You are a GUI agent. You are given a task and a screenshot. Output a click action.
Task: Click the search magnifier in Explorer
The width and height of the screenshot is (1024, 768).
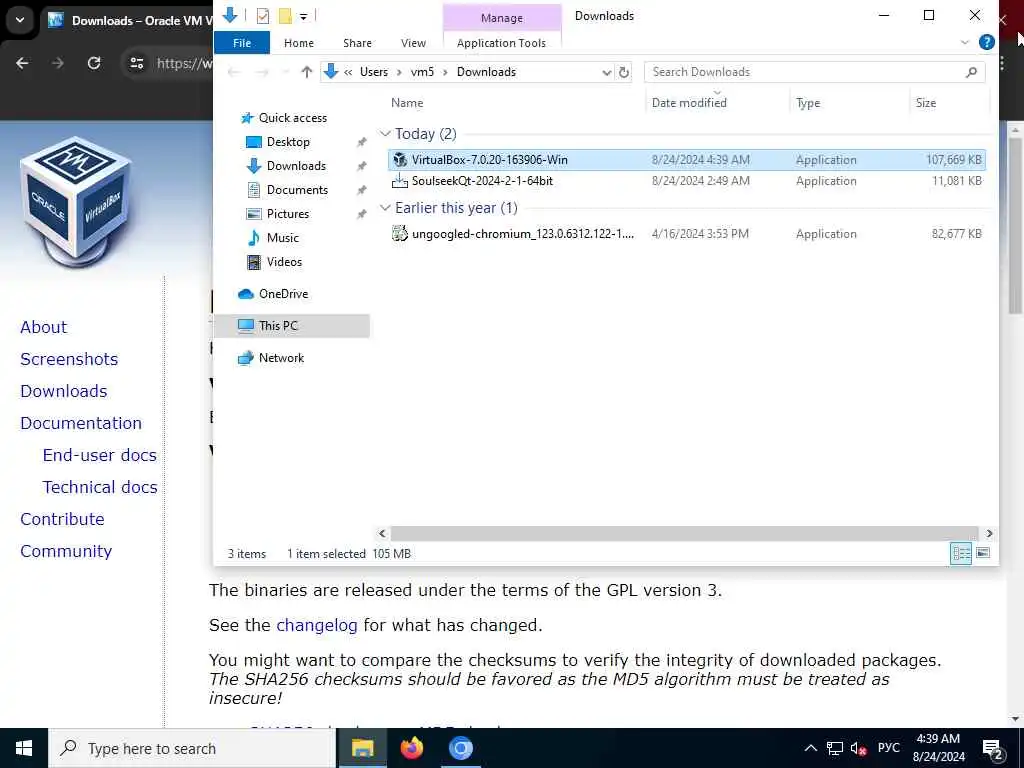point(971,72)
